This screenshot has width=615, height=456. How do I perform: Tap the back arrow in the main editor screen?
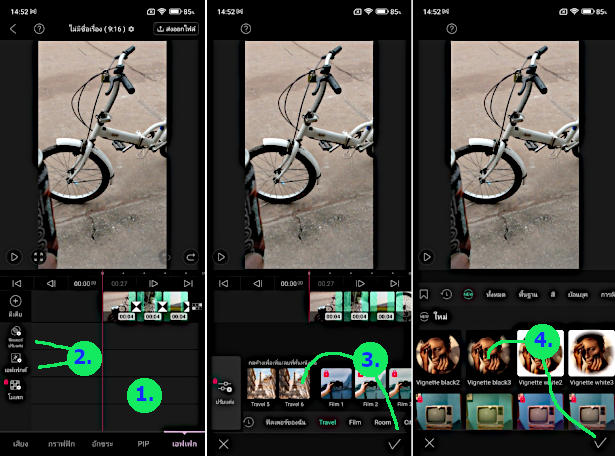point(13,29)
